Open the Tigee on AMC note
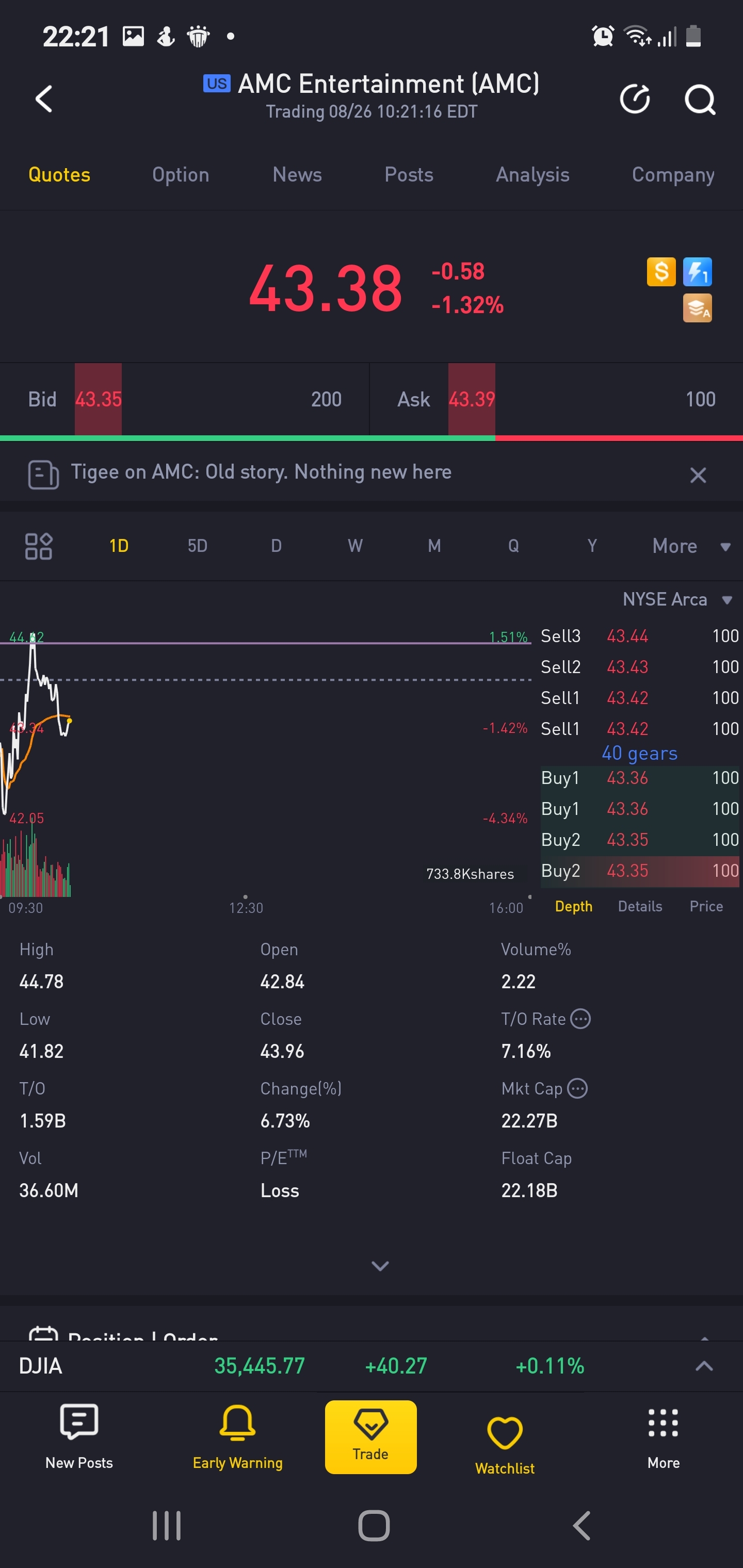Screen dimensions: 743x1568 click(x=261, y=472)
